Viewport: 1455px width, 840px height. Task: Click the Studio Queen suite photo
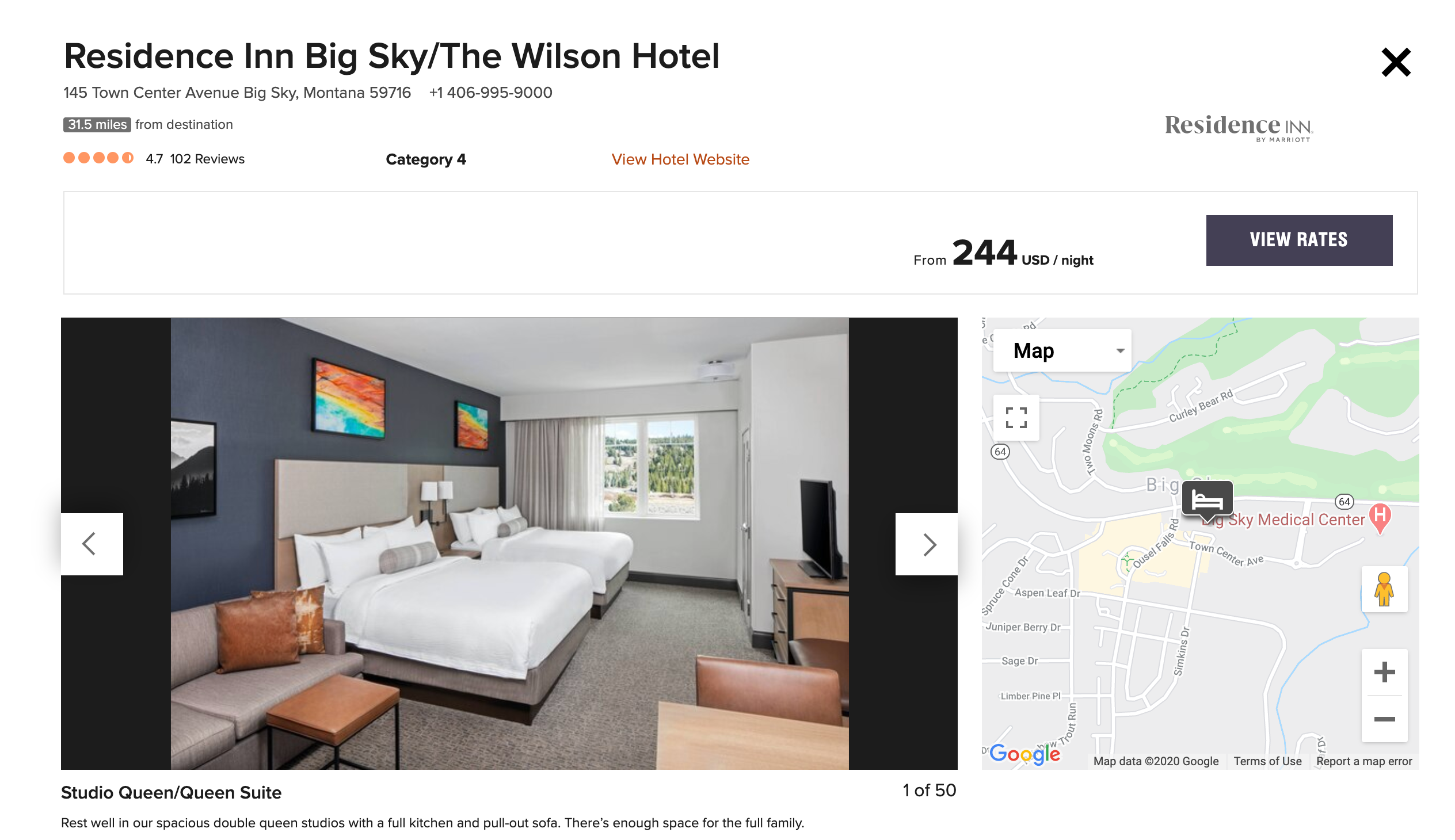(509, 544)
